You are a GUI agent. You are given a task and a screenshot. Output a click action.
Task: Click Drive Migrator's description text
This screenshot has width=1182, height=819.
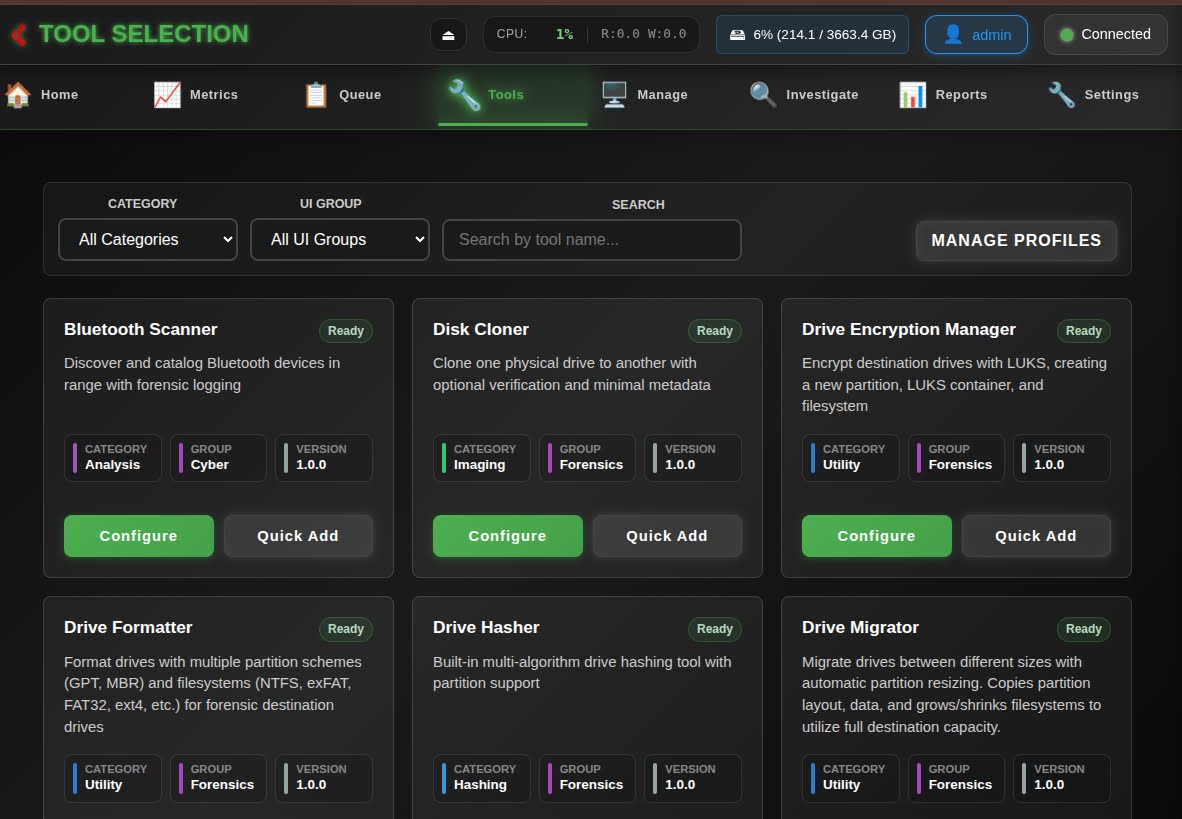point(951,695)
